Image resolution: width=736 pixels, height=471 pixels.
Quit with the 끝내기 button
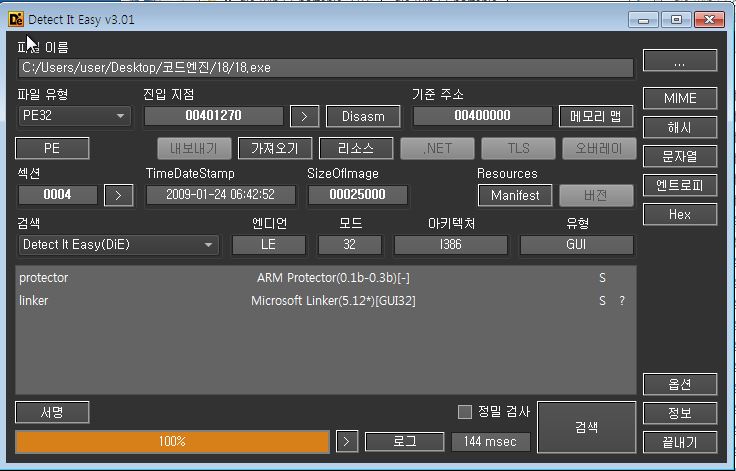tap(680, 442)
